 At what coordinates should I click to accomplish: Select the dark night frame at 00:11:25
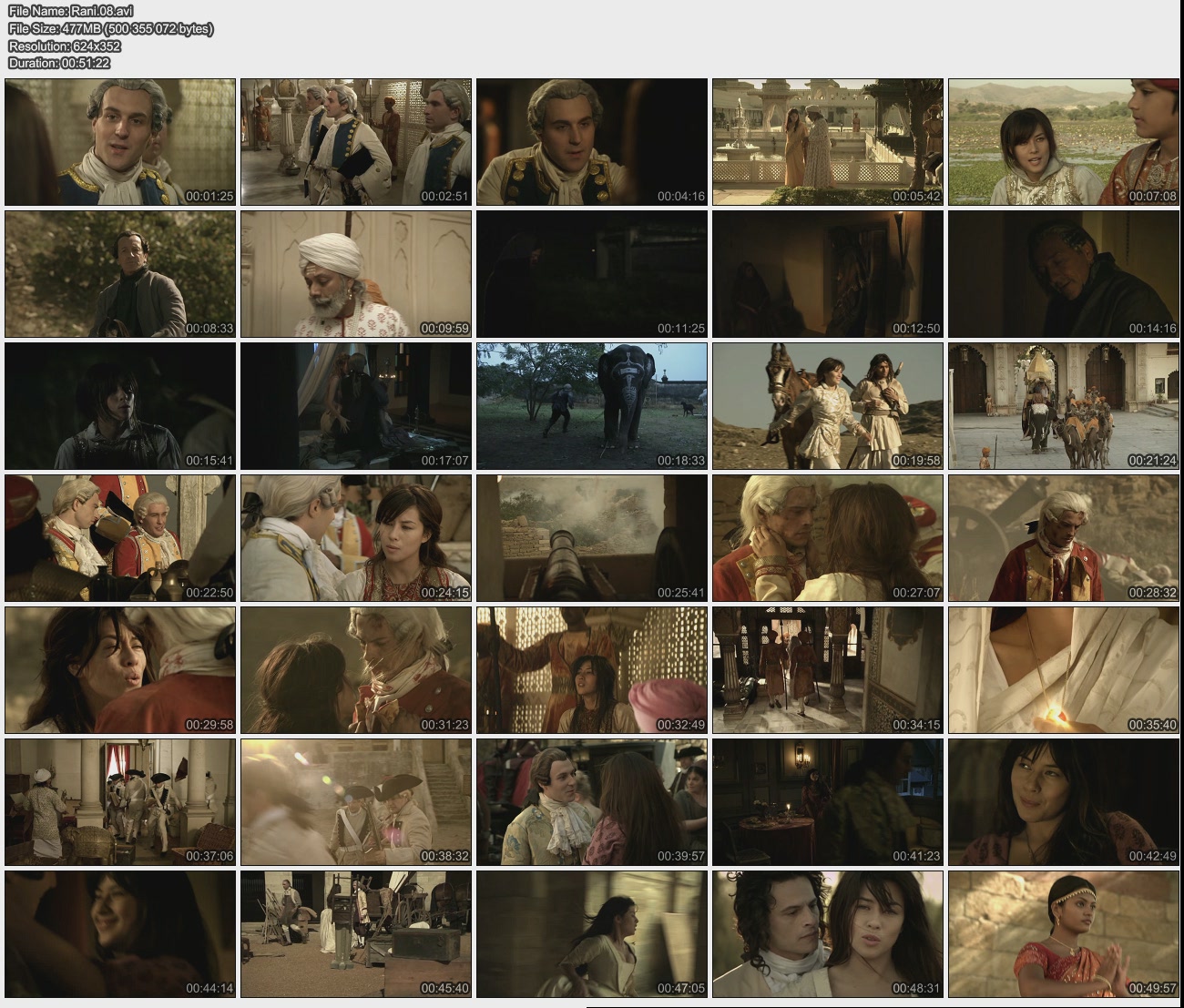pos(592,274)
